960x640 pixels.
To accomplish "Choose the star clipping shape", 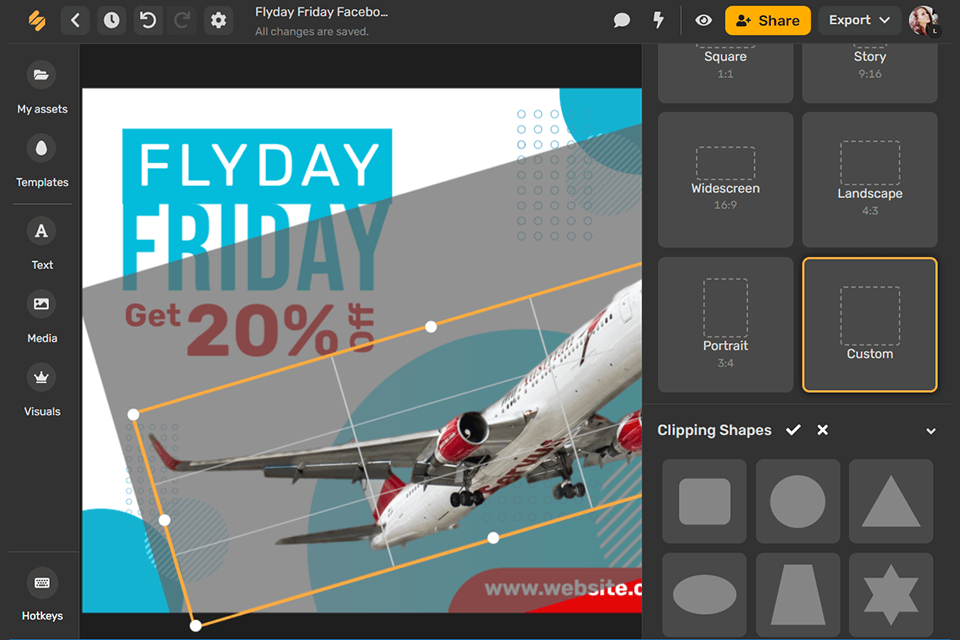I will point(891,595).
